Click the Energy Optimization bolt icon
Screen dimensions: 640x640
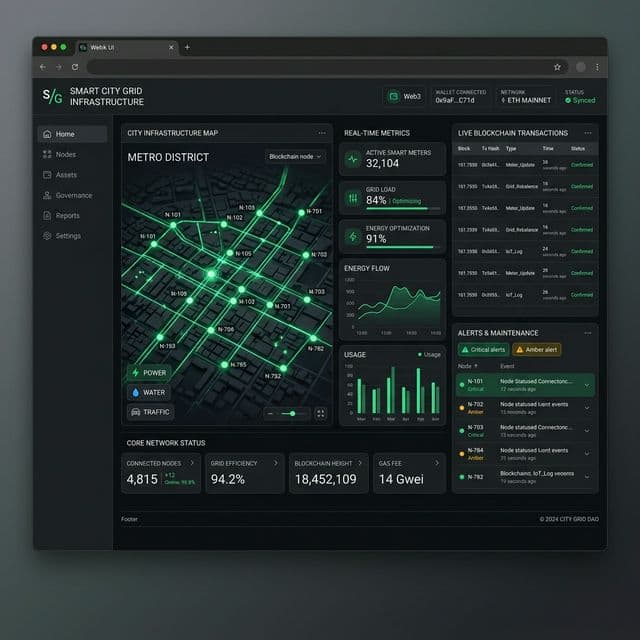(353, 236)
